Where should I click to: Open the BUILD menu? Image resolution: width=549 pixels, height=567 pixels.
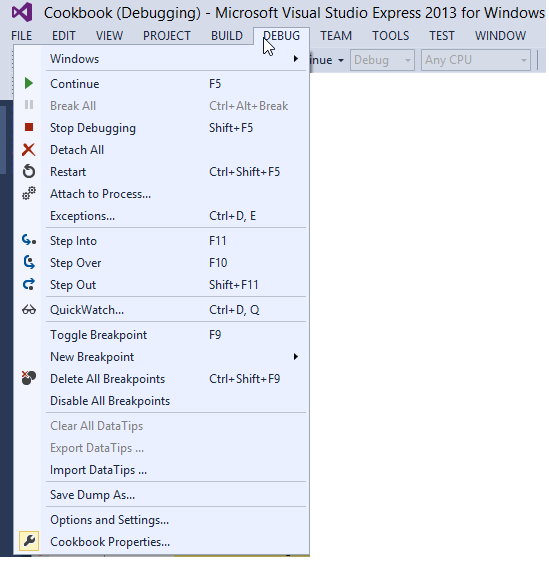click(x=227, y=36)
